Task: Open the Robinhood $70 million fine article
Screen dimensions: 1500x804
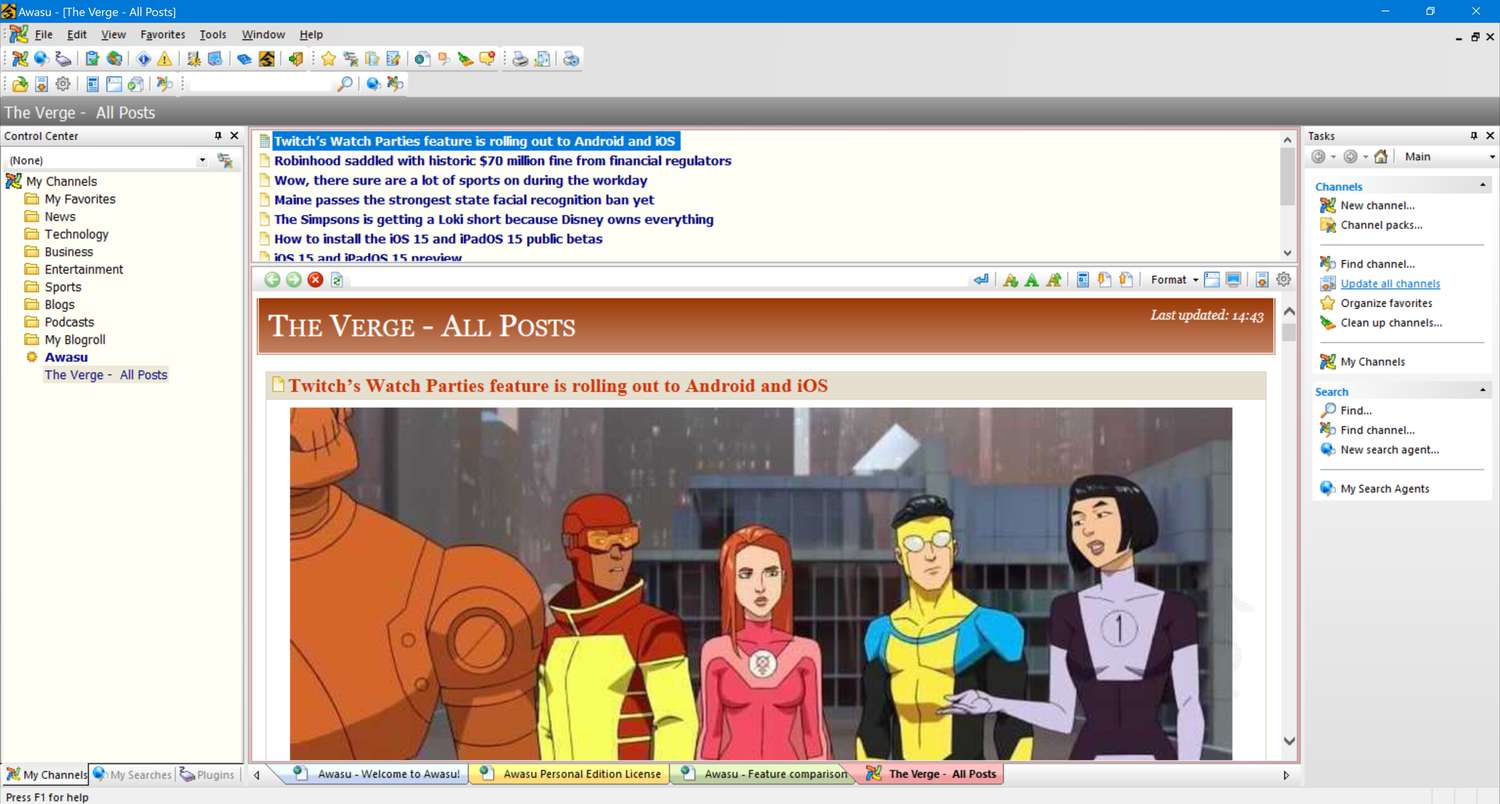Action: (x=502, y=161)
